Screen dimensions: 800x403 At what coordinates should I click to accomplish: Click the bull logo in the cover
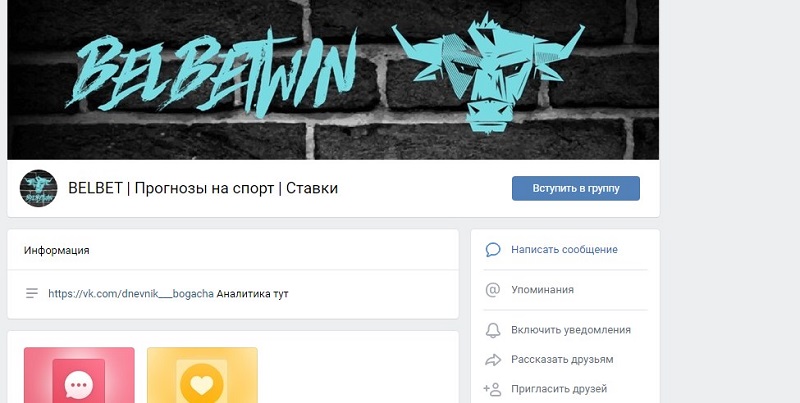click(x=488, y=71)
